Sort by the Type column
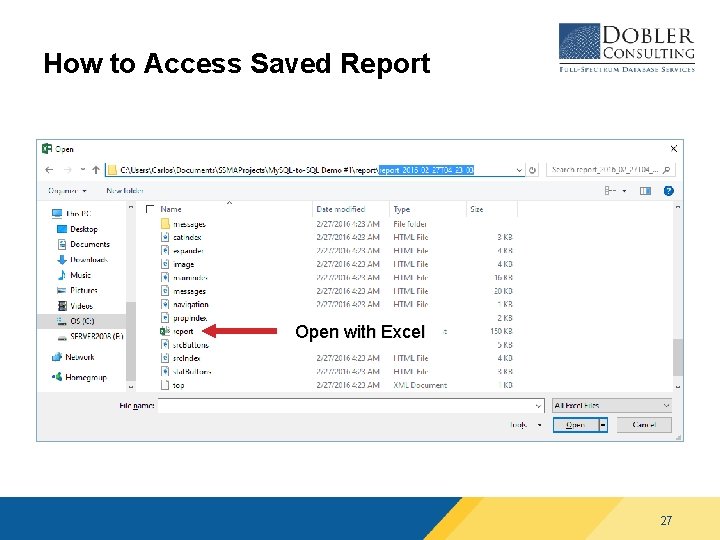This screenshot has width=720, height=540. (x=402, y=209)
